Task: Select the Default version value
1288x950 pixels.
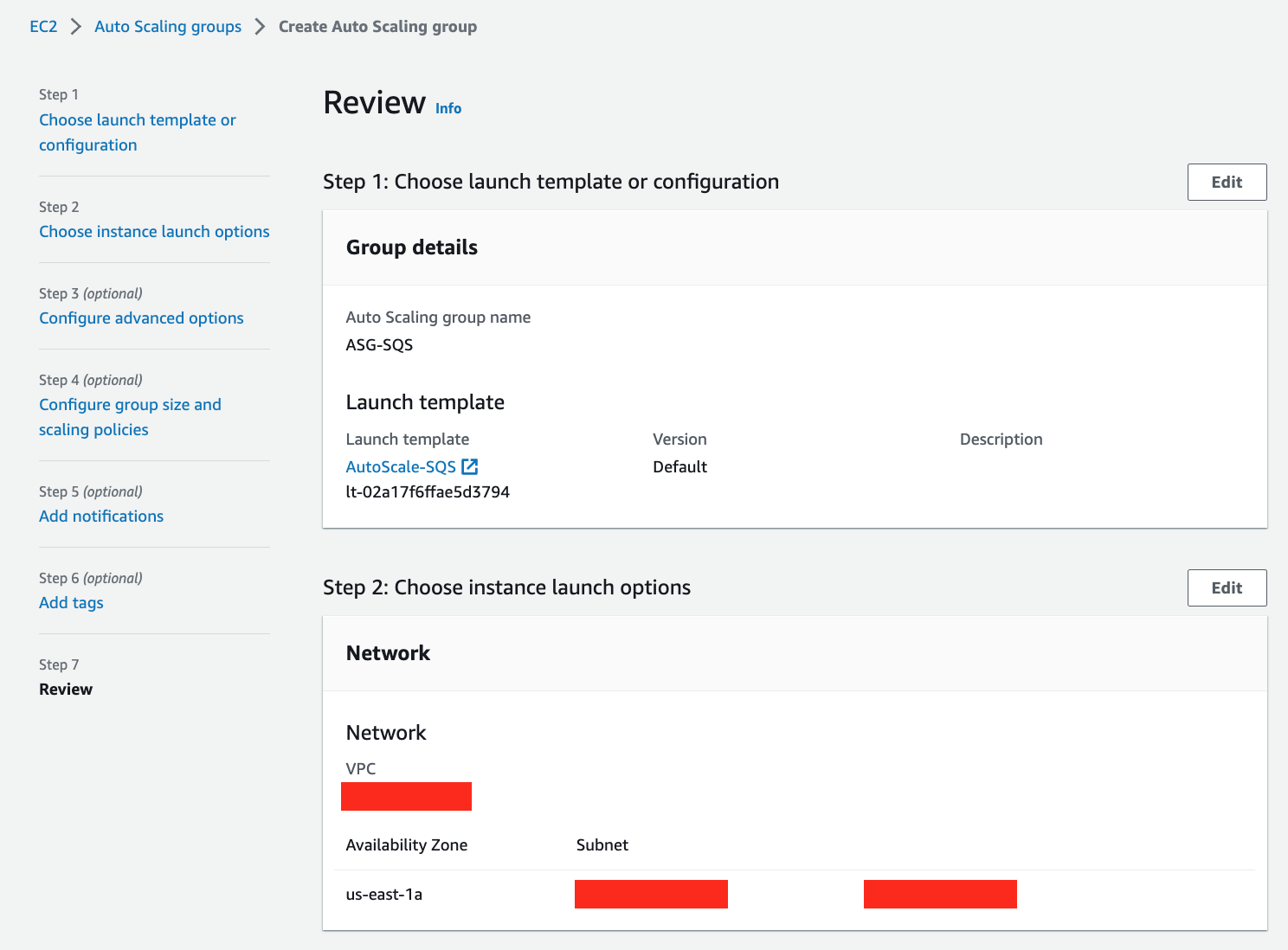Action: pos(679,466)
